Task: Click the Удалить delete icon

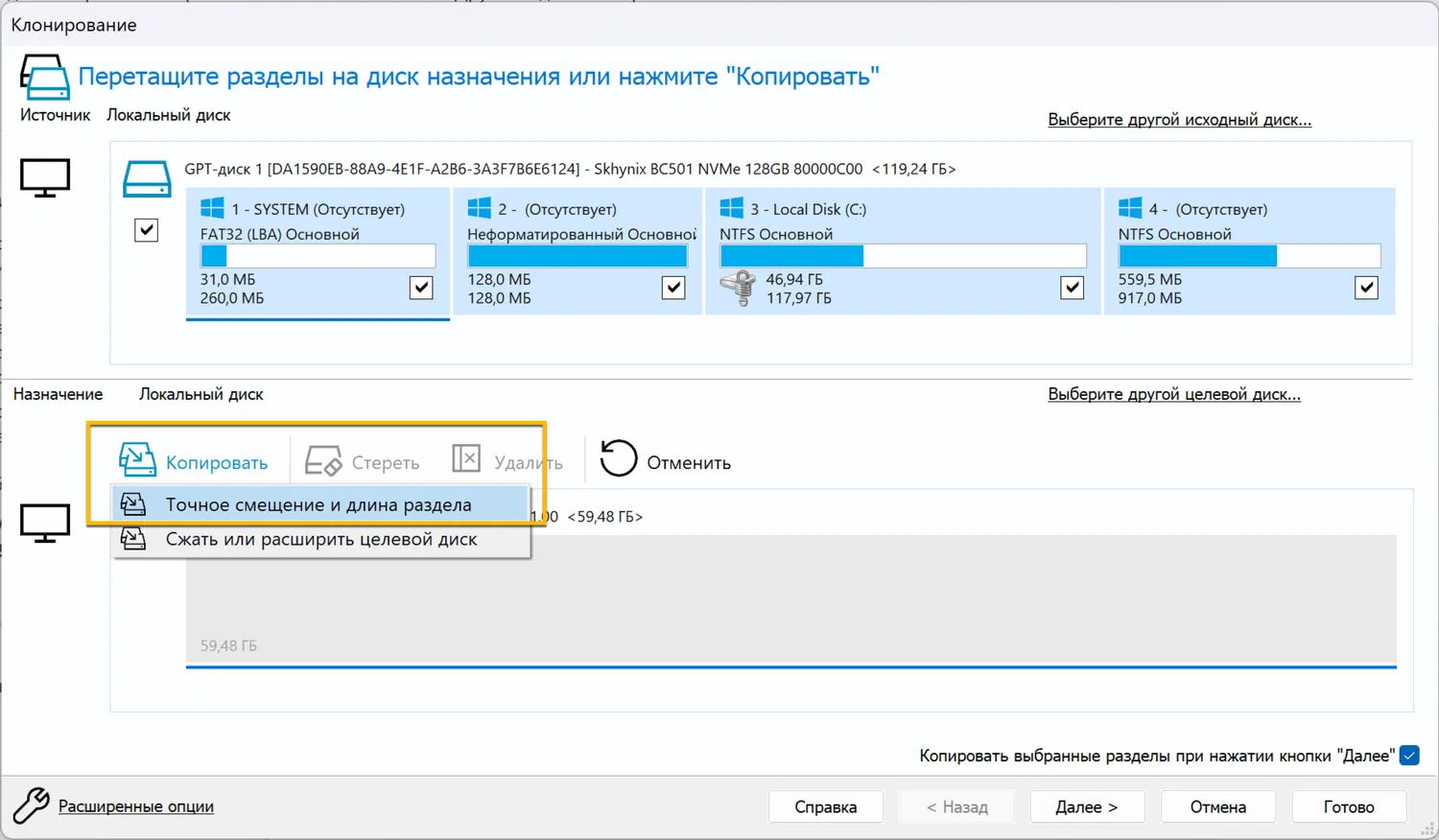Action: point(466,458)
